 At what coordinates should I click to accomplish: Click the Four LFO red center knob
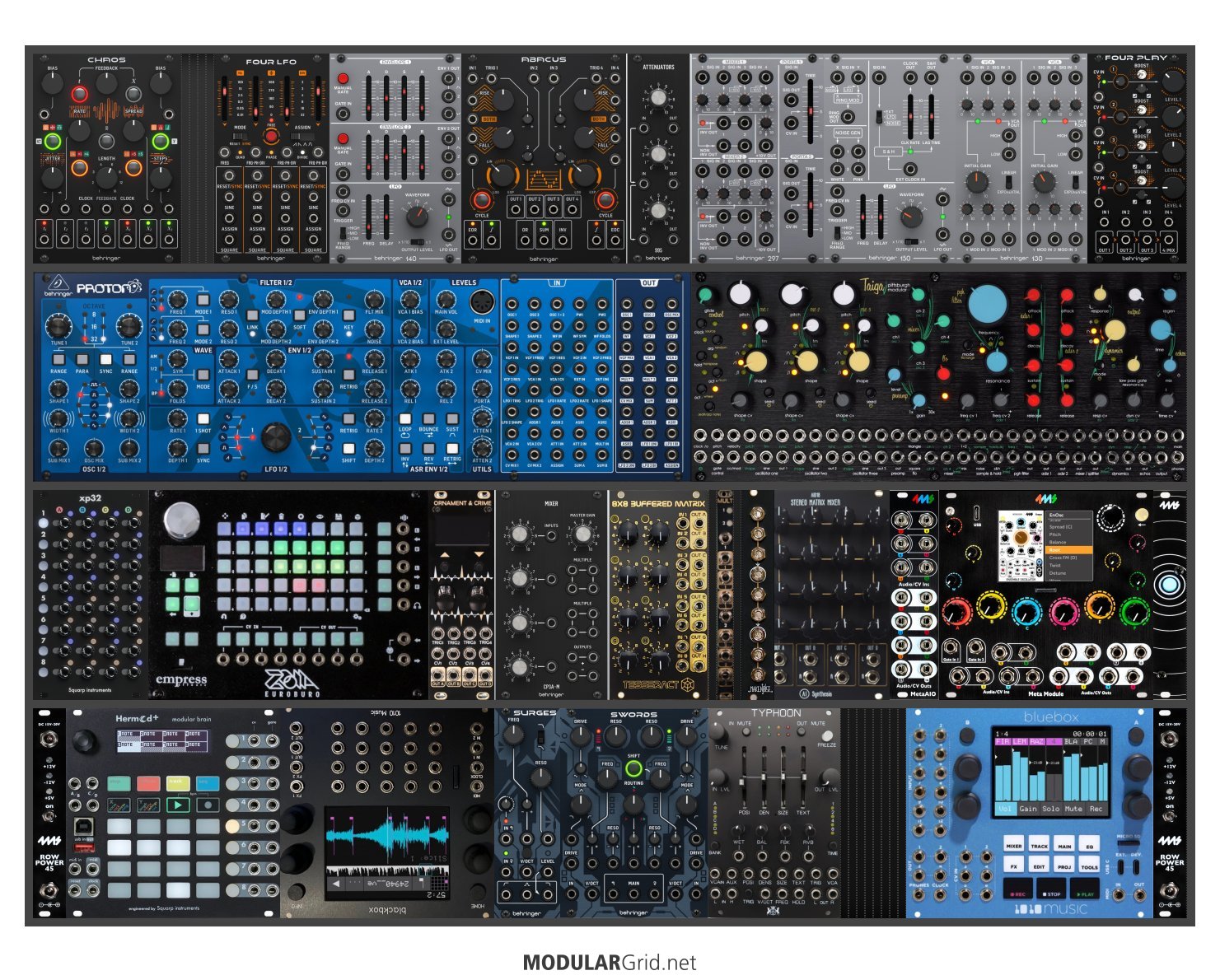[x=270, y=137]
